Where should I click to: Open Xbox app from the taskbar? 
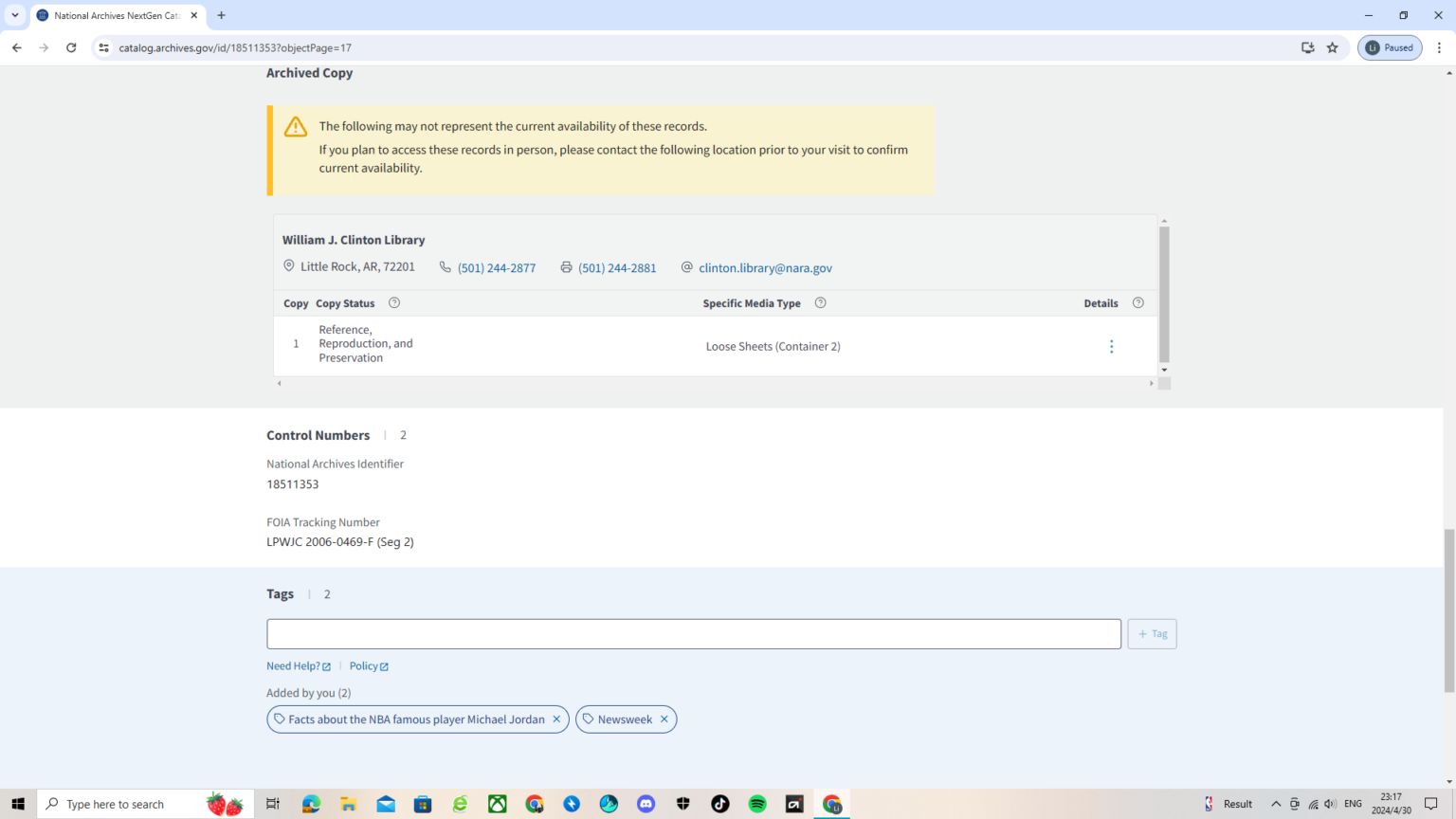pyautogui.click(x=497, y=804)
